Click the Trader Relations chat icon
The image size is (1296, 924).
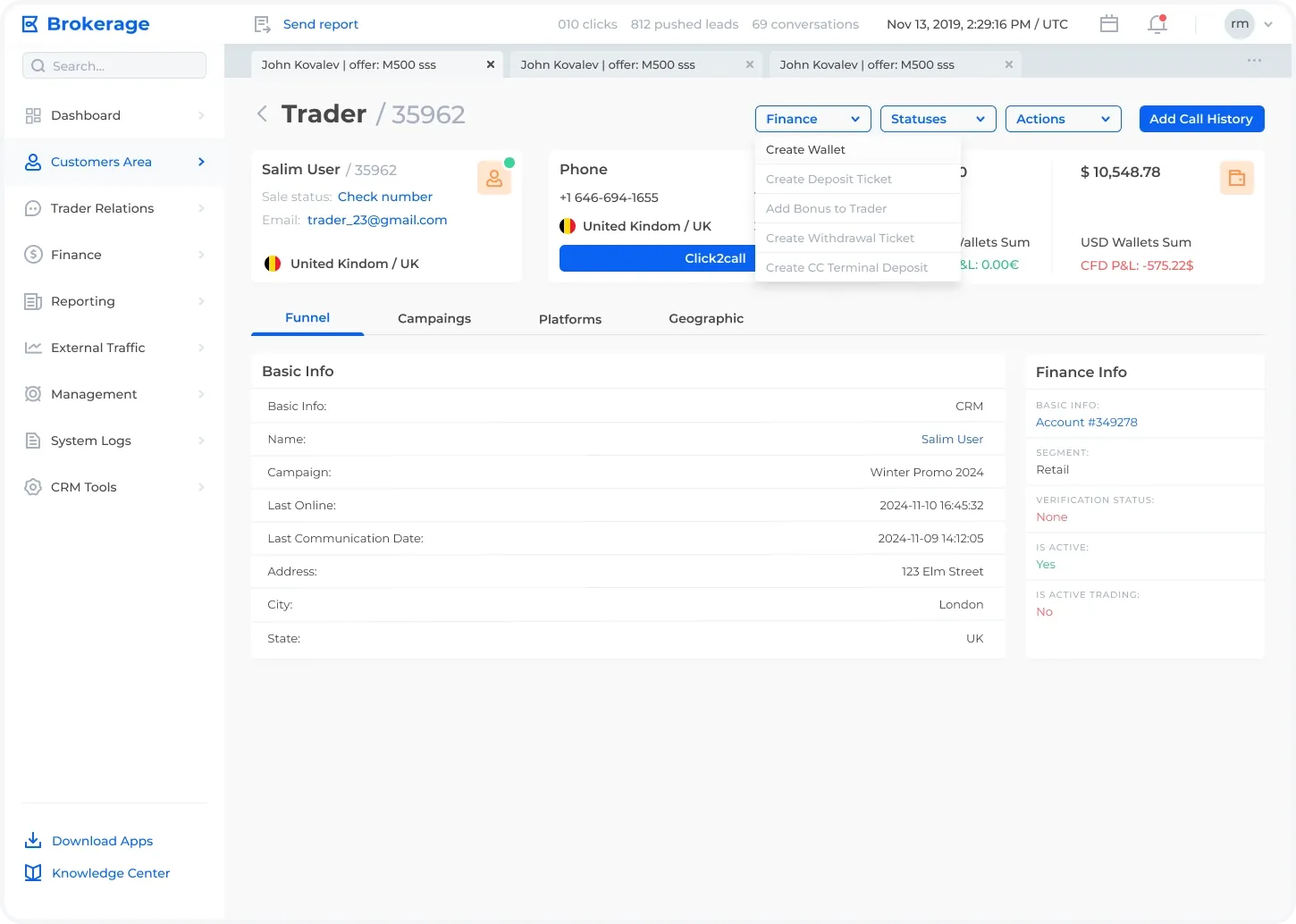pos(33,208)
